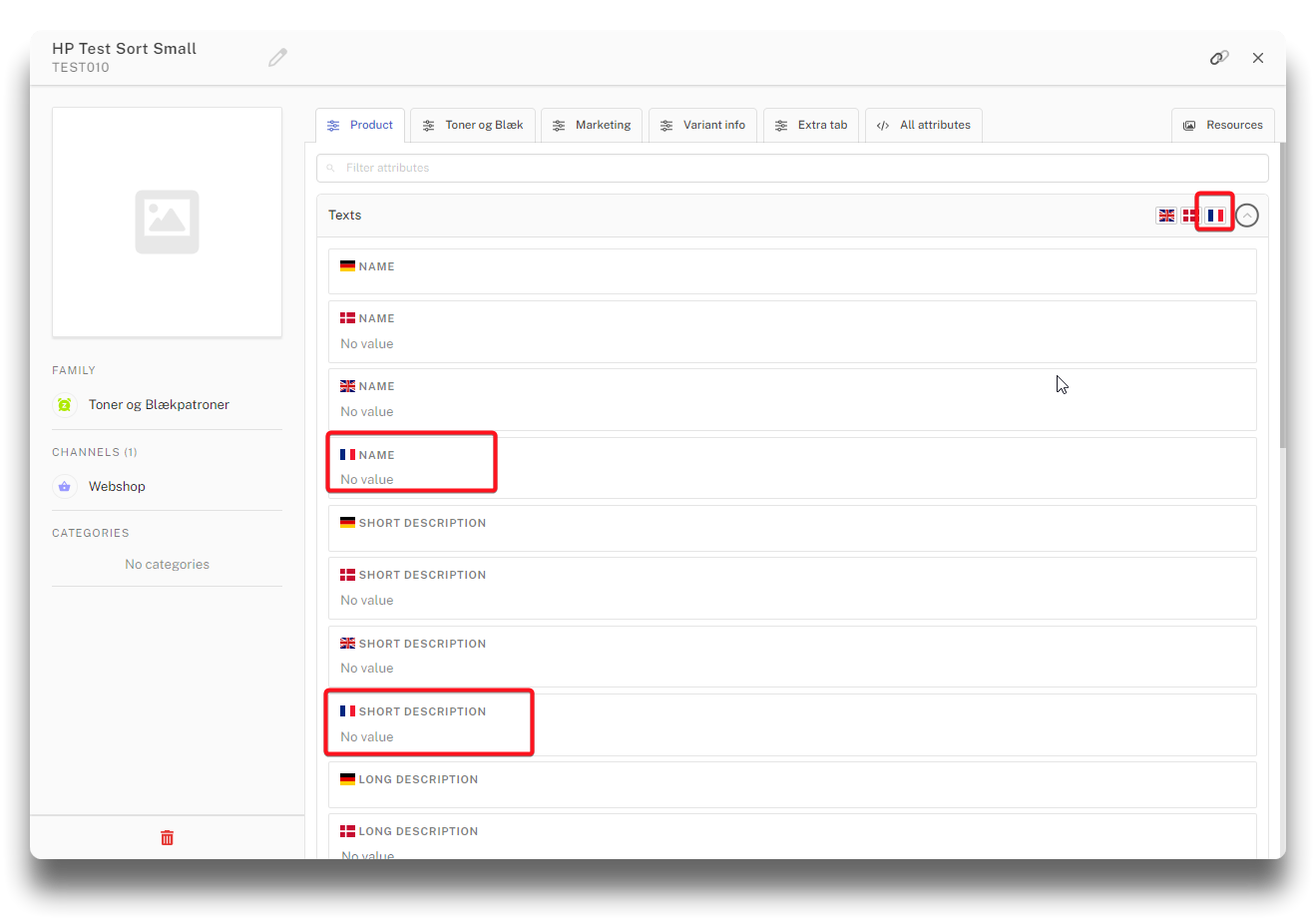Viewport: 1316px width, 921px height.
Task: Edit the German NAME field
Action: tap(792, 271)
